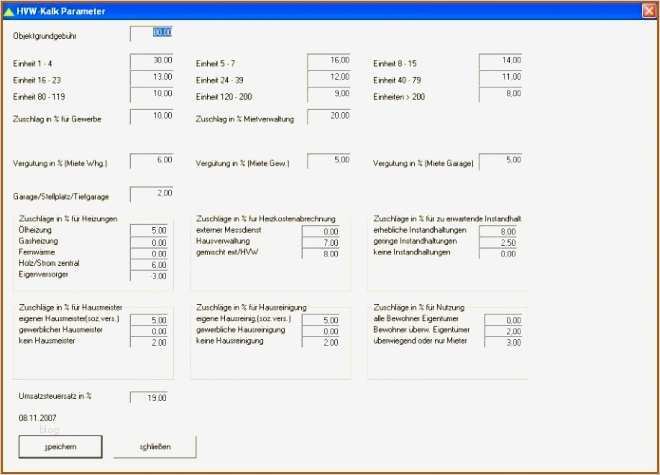The width and height of the screenshot is (660, 475).
Task: Click the Fernwärme surcharge field
Action: point(149,254)
